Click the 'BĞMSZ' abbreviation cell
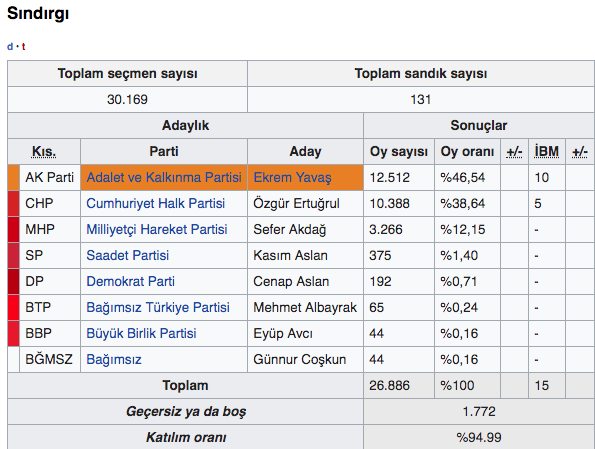The height and width of the screenshot is (449, 595). point(49,359)
